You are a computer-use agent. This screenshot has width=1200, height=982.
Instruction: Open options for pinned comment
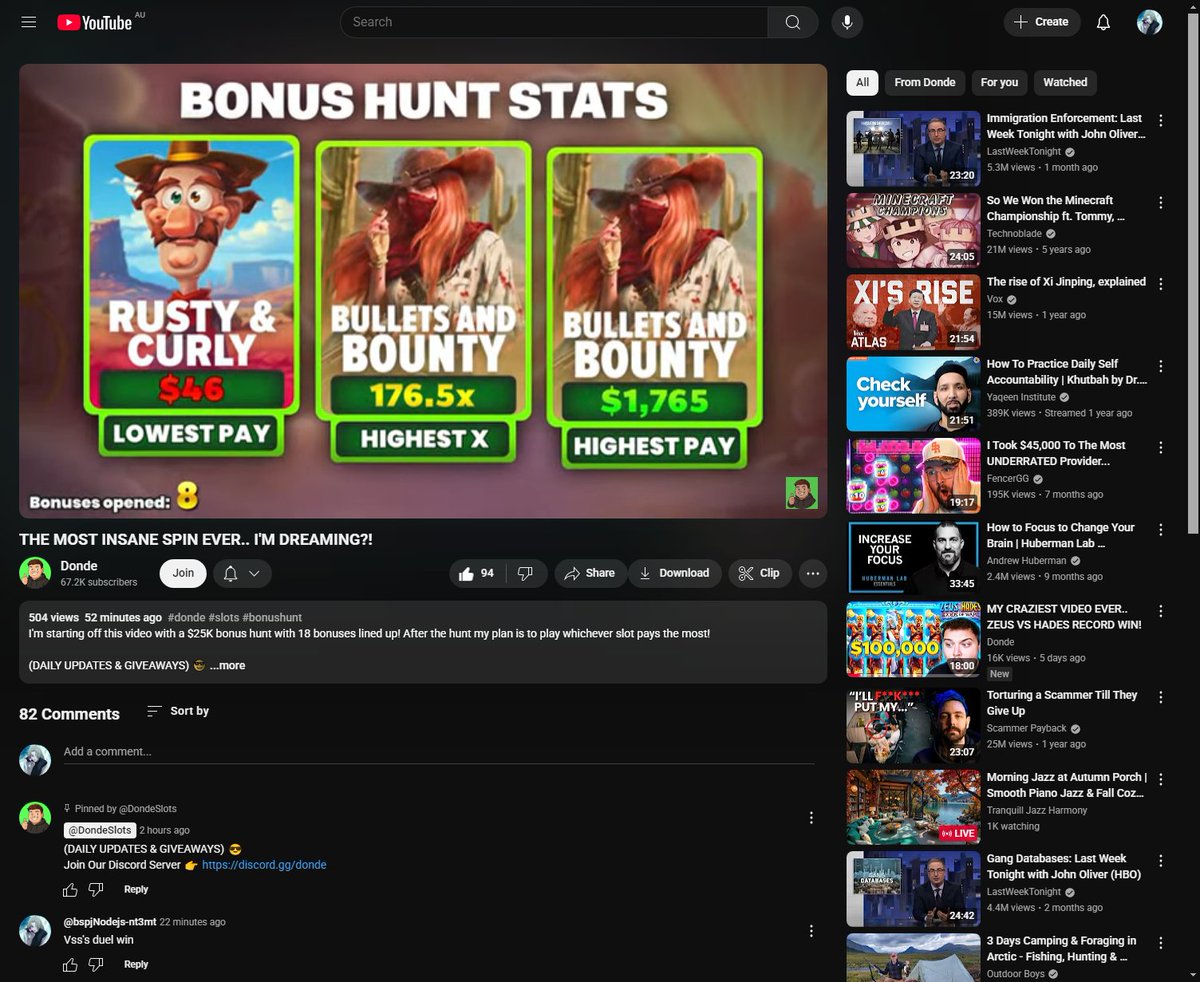tap(811, 818)
